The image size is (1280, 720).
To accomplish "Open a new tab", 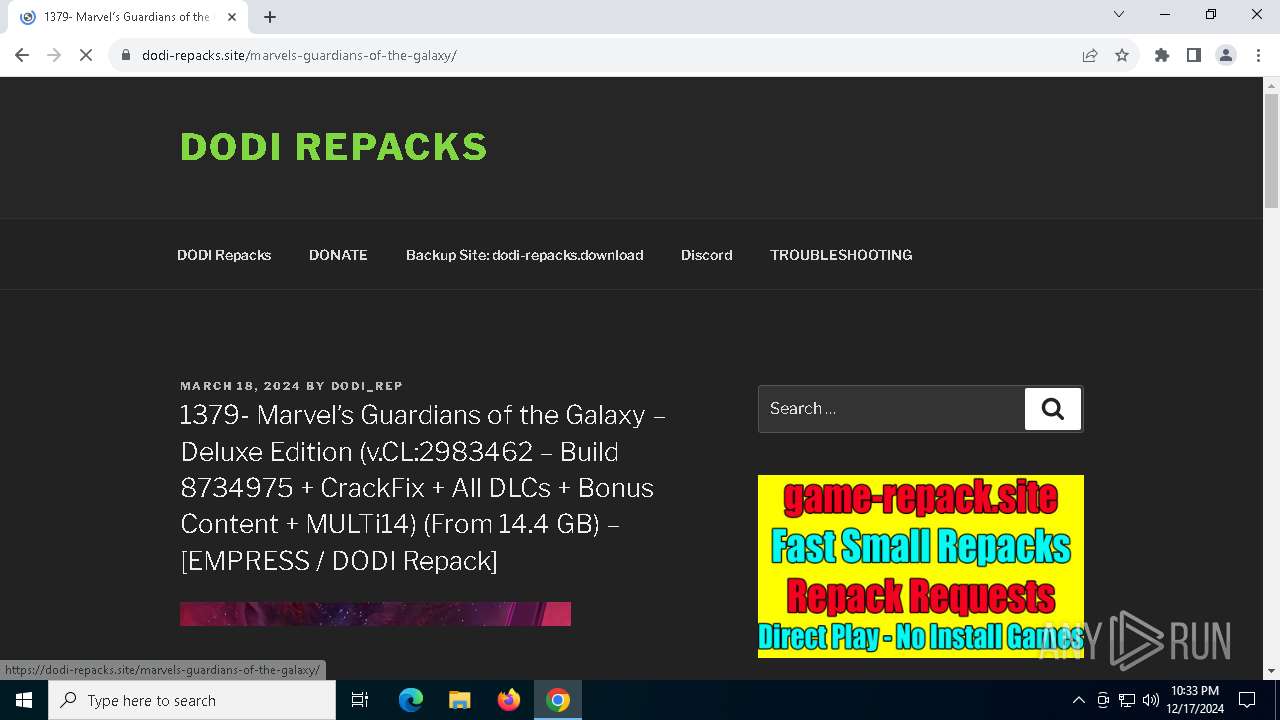I will tap(270, 17).
